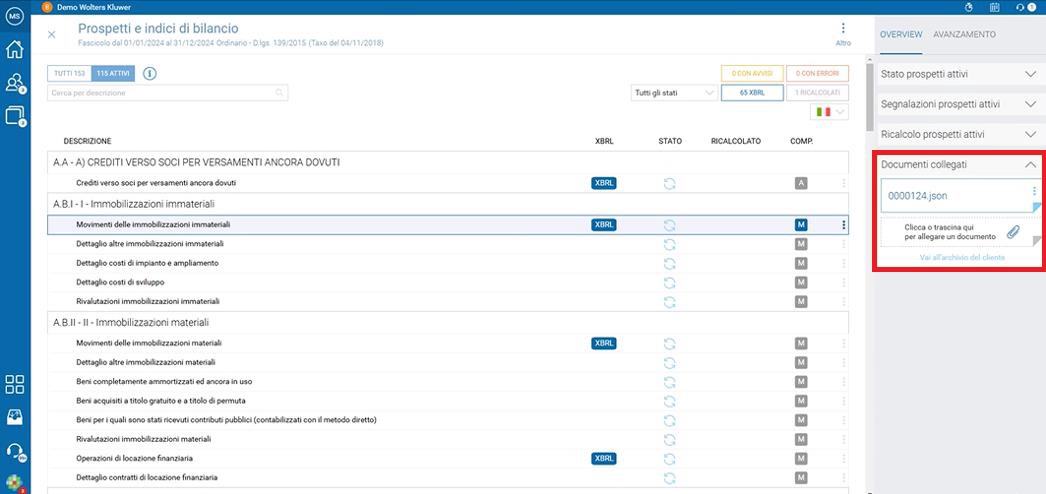This screenshot has height=494, width=1046.
Task: Click the paperclip attach document icon
Action: [x=1013, y=232]
